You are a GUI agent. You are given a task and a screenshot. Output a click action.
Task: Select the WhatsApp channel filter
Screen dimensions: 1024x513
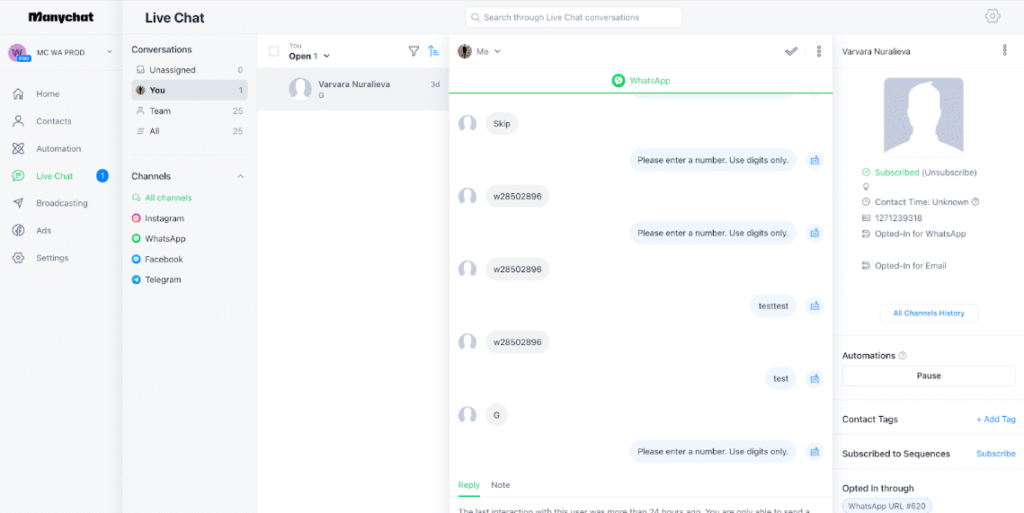coord(165,239)
